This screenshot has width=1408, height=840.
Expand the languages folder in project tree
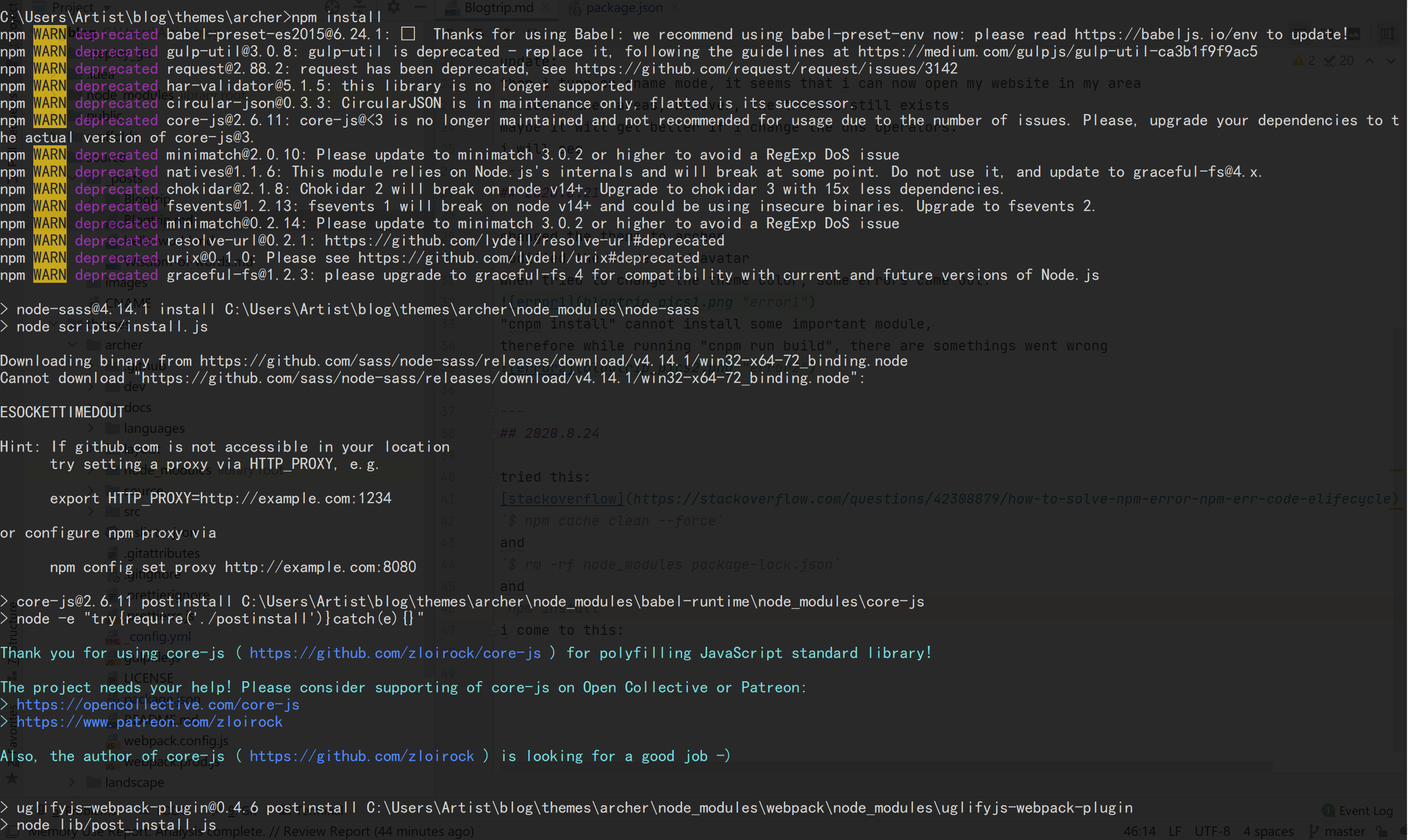click(x=91, y=429)
